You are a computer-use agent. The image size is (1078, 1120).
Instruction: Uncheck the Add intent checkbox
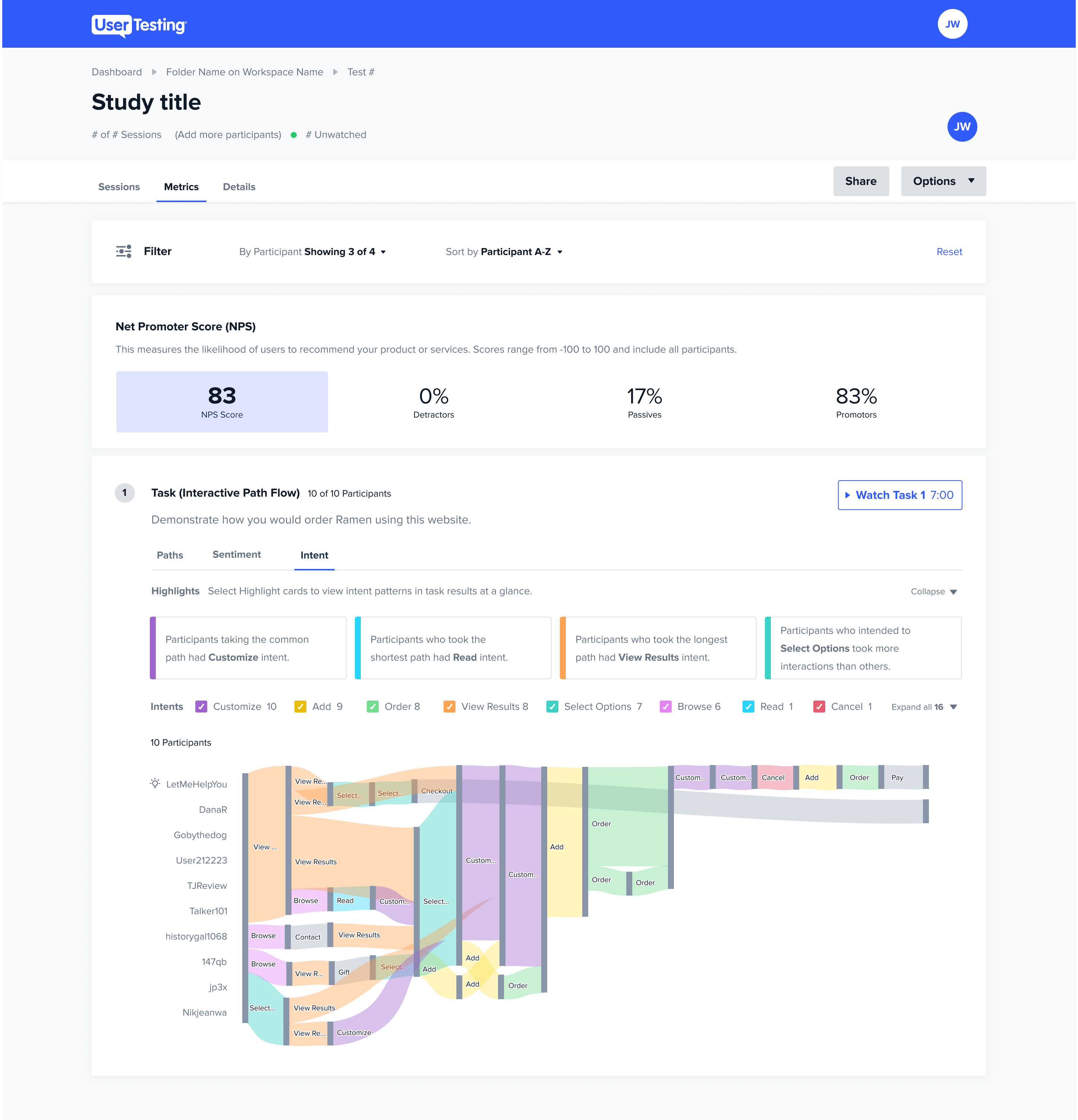point(300,706)
